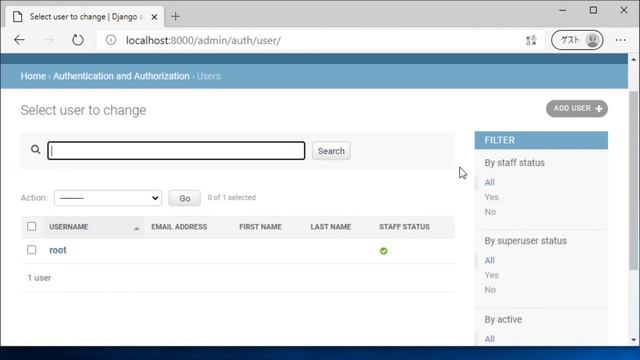The height and width of the screenshot is (360, 640).
Task: Click the magnifier icon beside search field
Action: 36,149
